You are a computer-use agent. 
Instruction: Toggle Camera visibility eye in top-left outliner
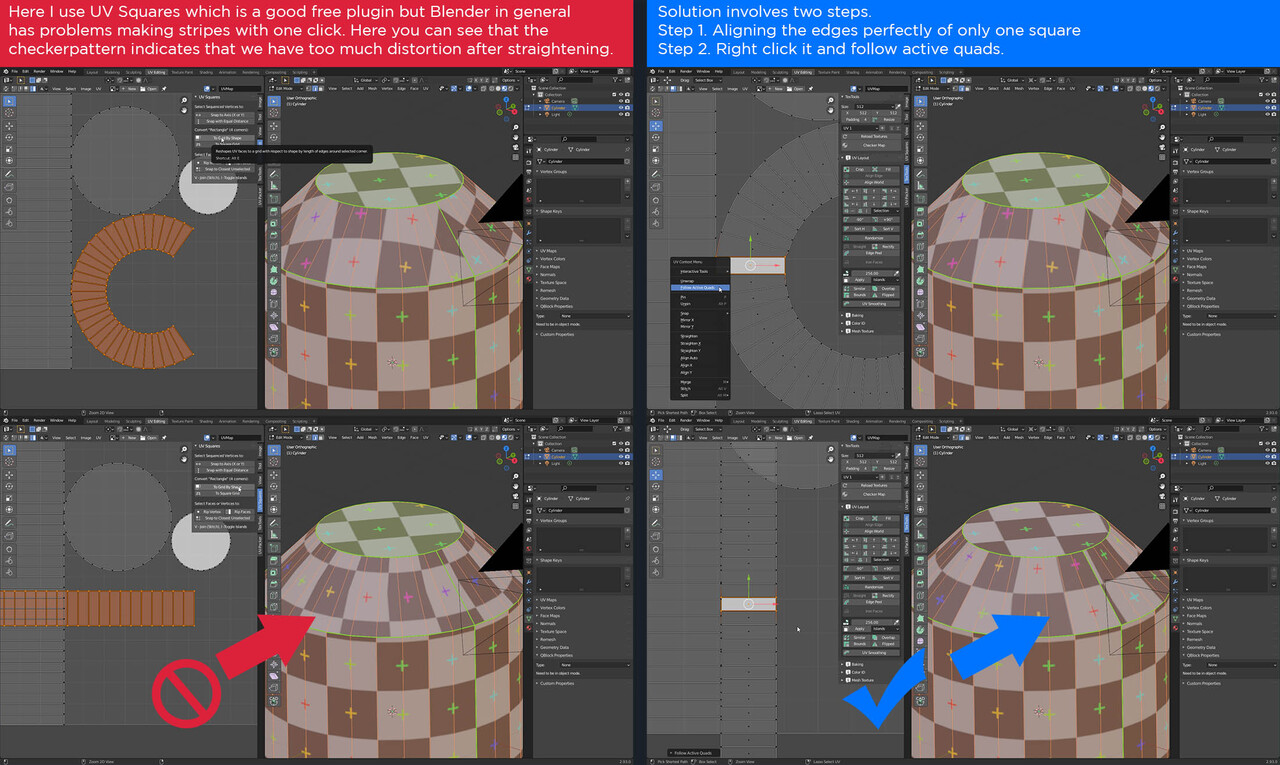click(x=621, y=101)
